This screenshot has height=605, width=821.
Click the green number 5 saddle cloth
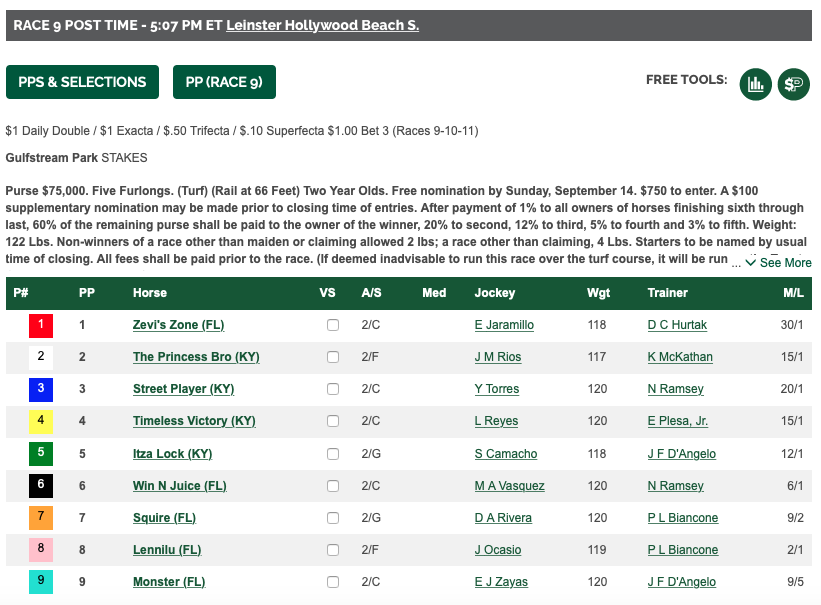[41, 454]
